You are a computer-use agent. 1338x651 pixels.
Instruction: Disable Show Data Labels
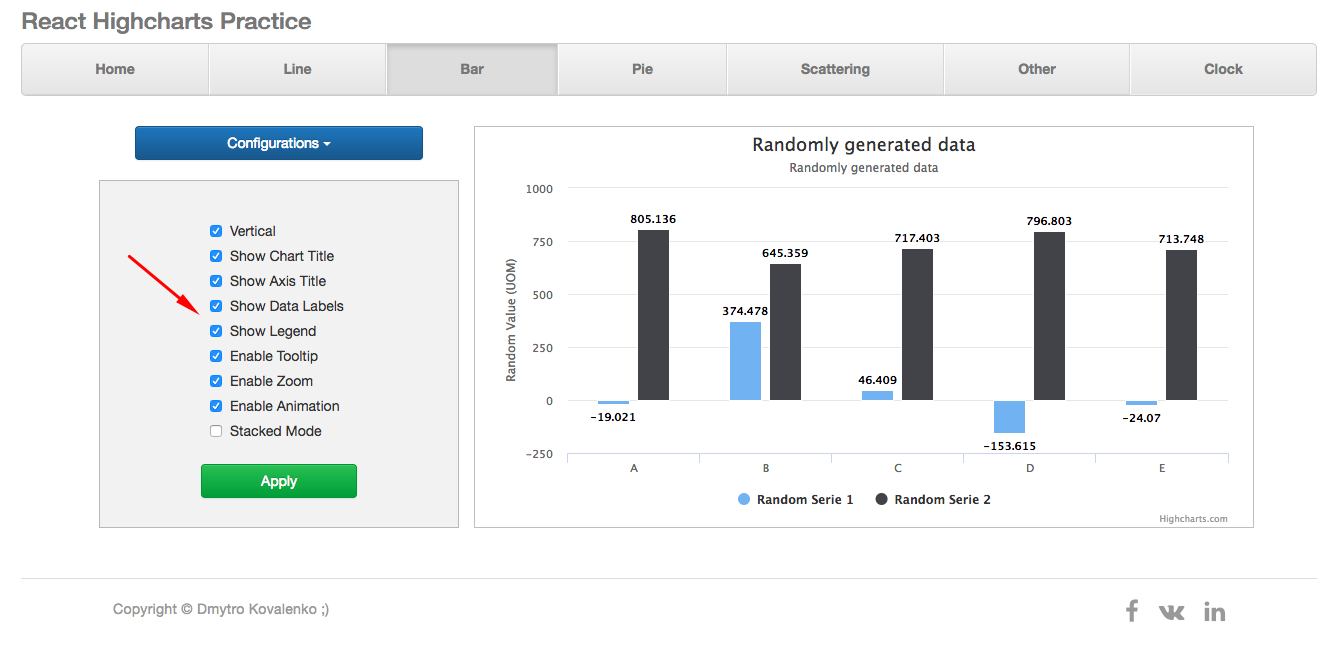215,305
